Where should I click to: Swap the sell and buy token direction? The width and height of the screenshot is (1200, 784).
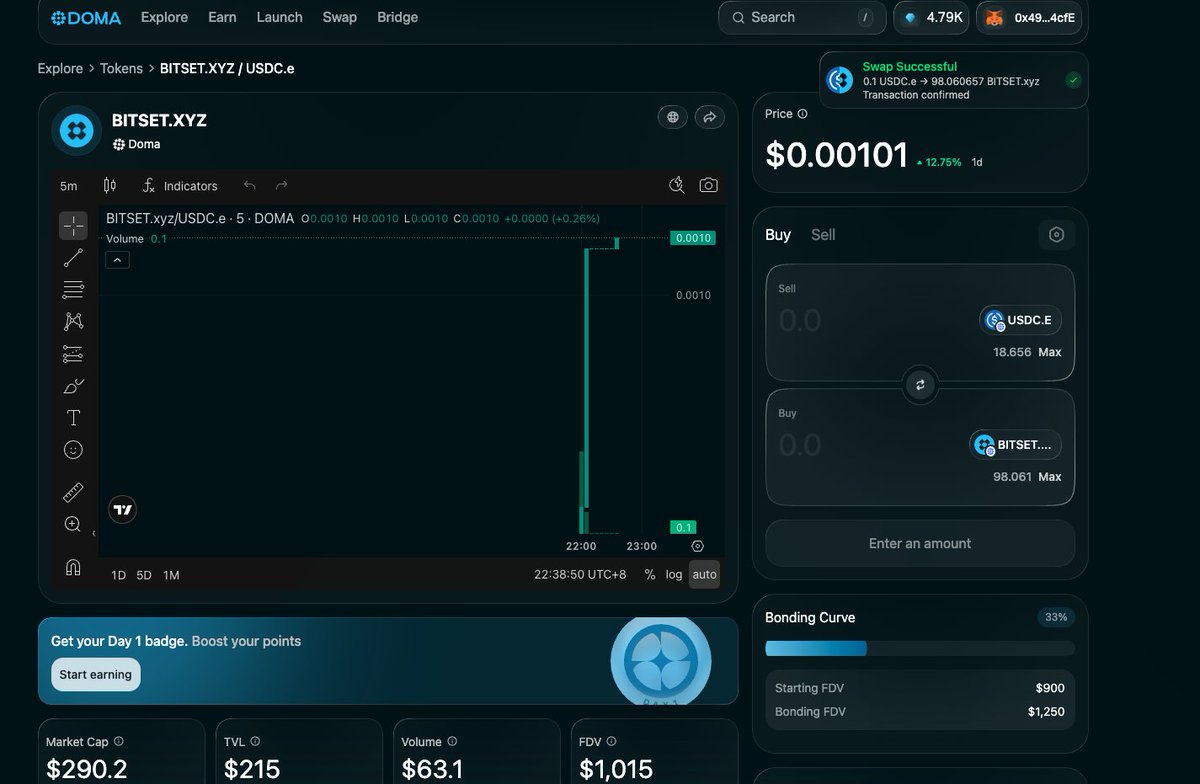tap(920, 384)
